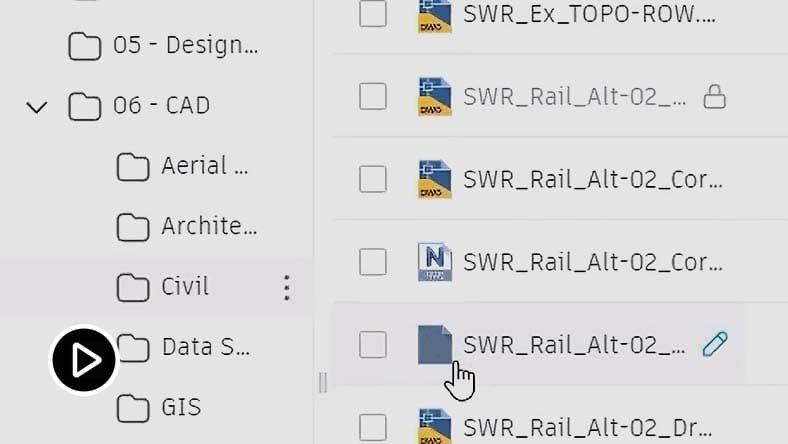This screenshot has width=788, height=444.
Task: Toggle checkbox of the SWR_Rail_Alt-02_Dr file
Action: click(x=373, y=427)
